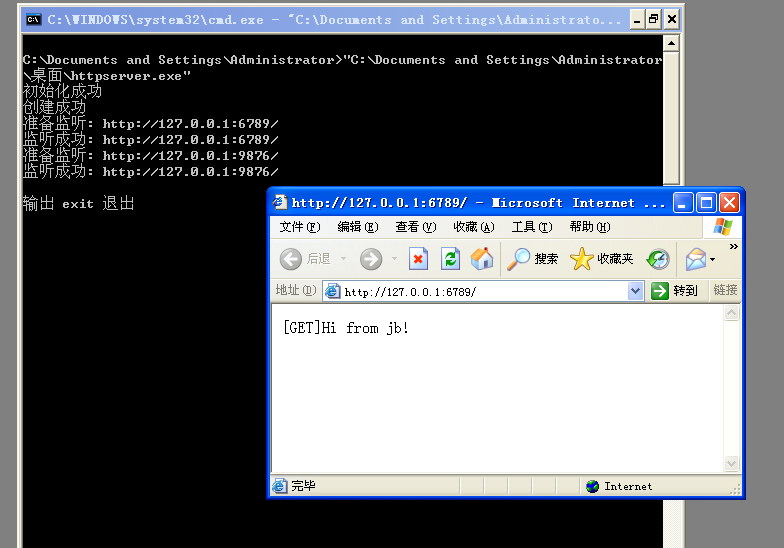Open the History clock icon
The width and height of the screenshot is (784, 548).
click(x=658, y=259)
